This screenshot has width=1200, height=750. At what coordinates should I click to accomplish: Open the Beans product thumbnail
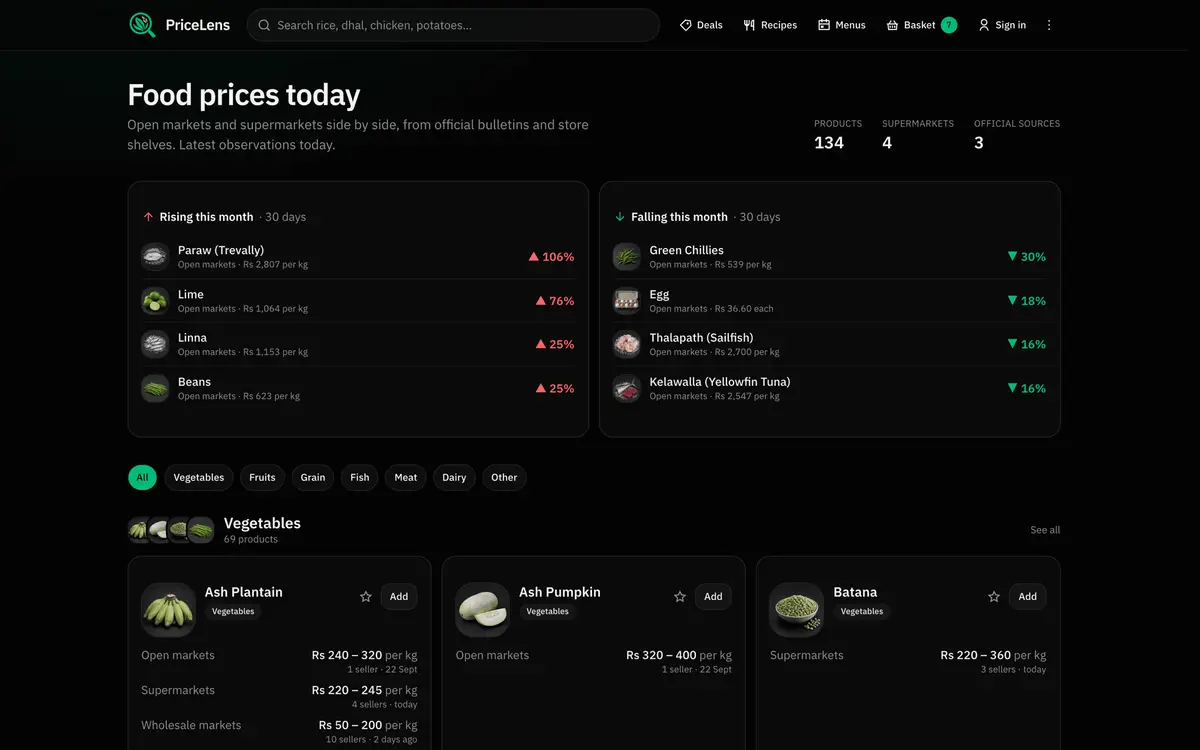(x=155, y=388)
